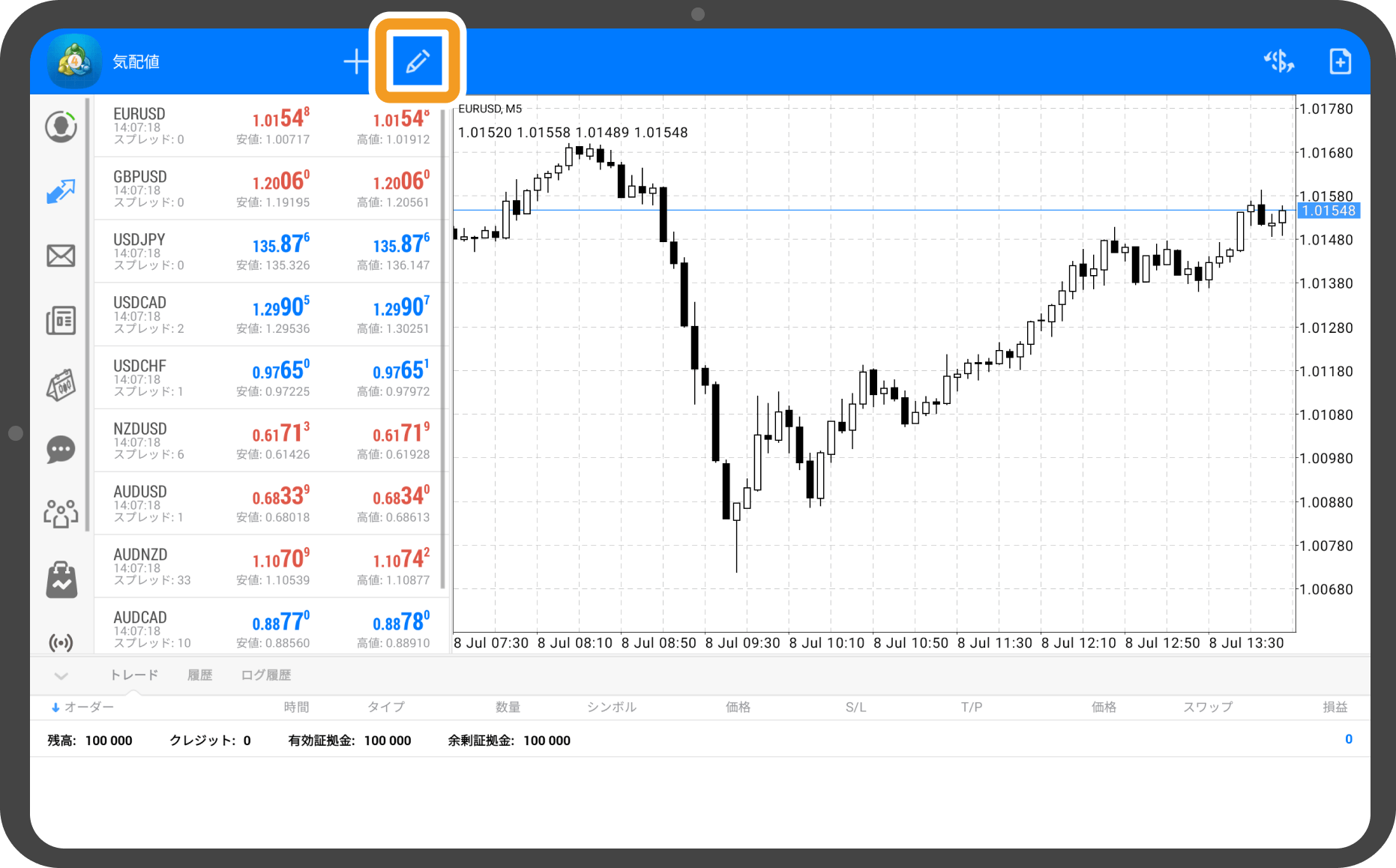Click EURUSD ask price 1.0154
1396x868 pixels.
coord(401,118)
